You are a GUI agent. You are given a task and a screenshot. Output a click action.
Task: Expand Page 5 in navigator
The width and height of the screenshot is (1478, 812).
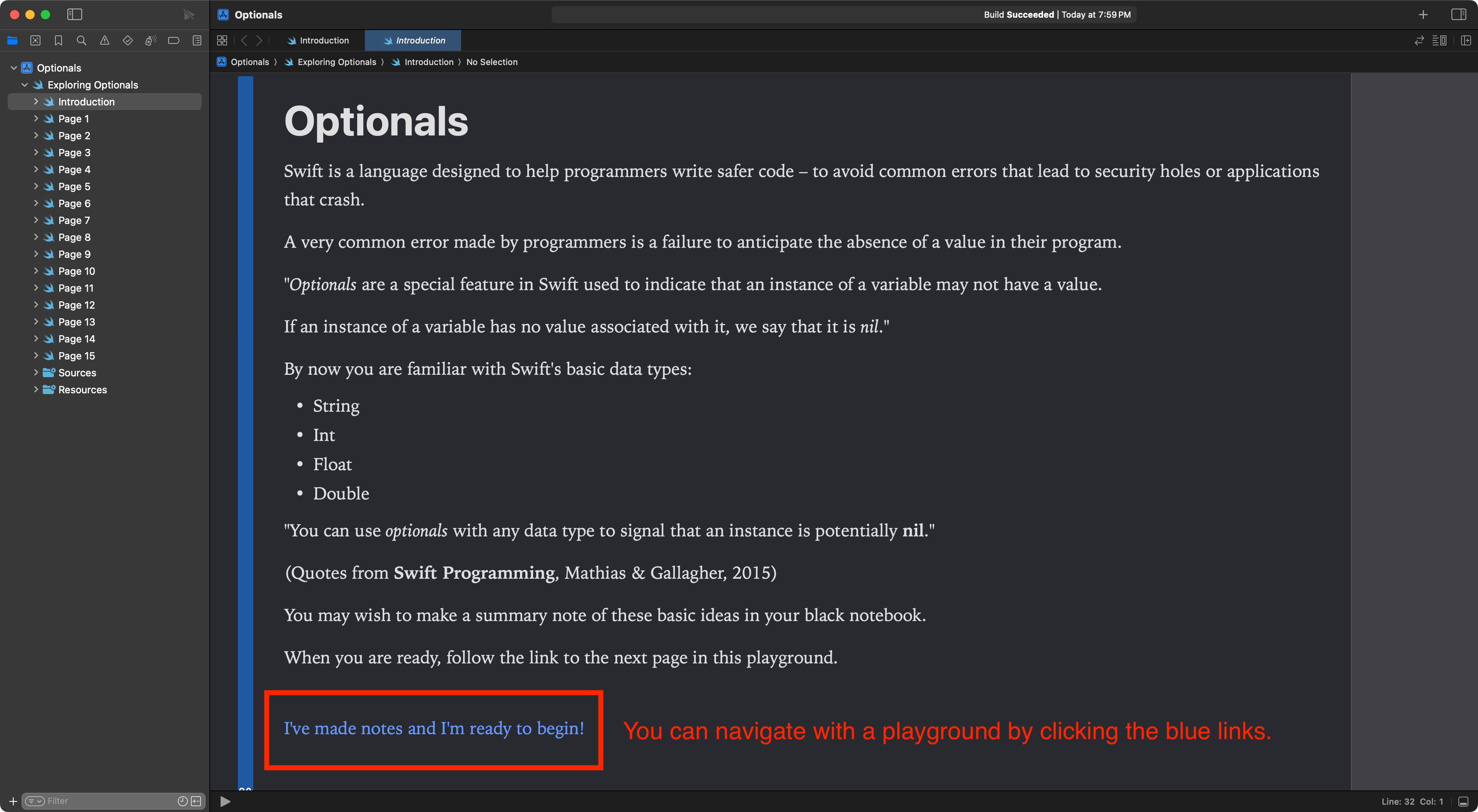click(x=35, y=187)
